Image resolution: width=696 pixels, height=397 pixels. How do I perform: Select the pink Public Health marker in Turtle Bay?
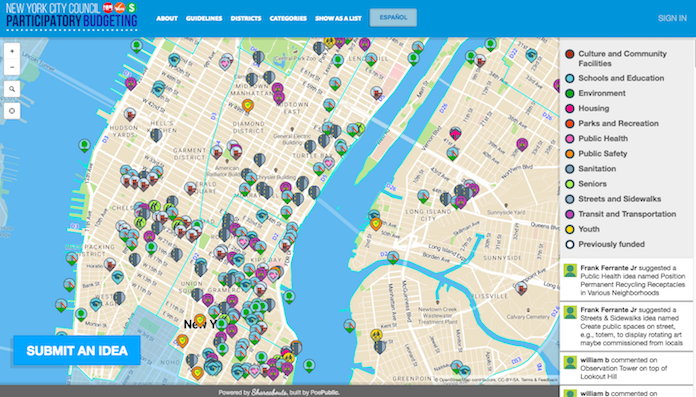[329, 163]
